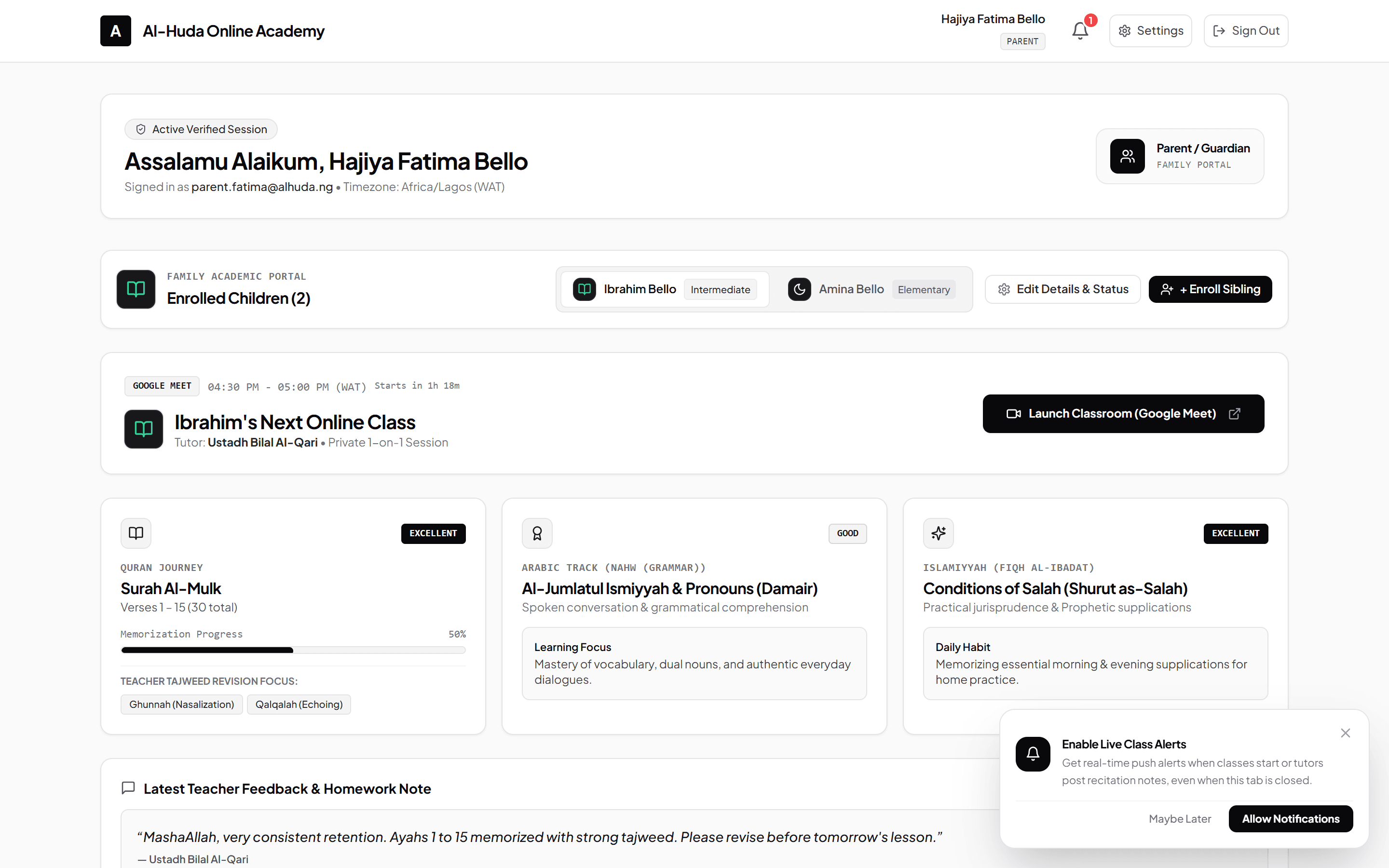1389x868 pixels.
Task: Switch to Ibrahim Bello child tab
Action: click(x=665, y=289)
